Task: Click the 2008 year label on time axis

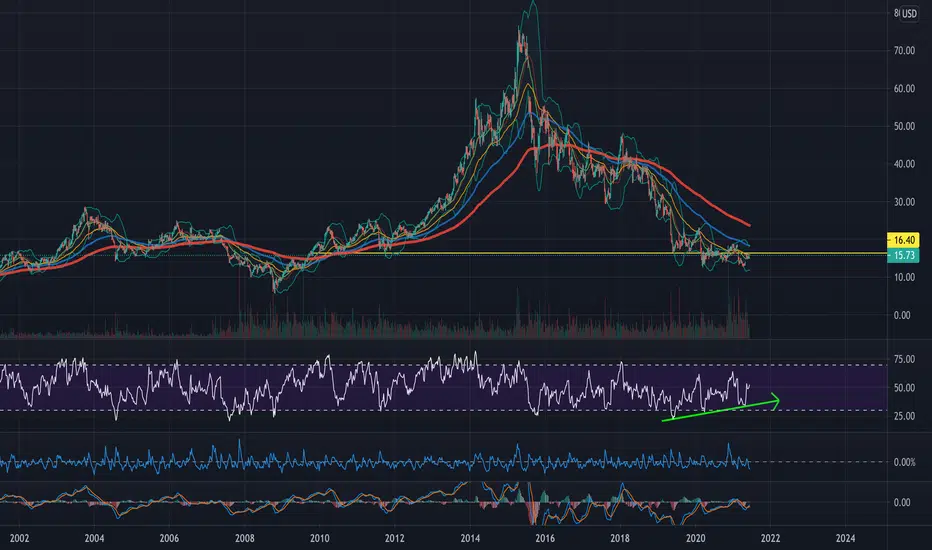Action: click(244, 538)
